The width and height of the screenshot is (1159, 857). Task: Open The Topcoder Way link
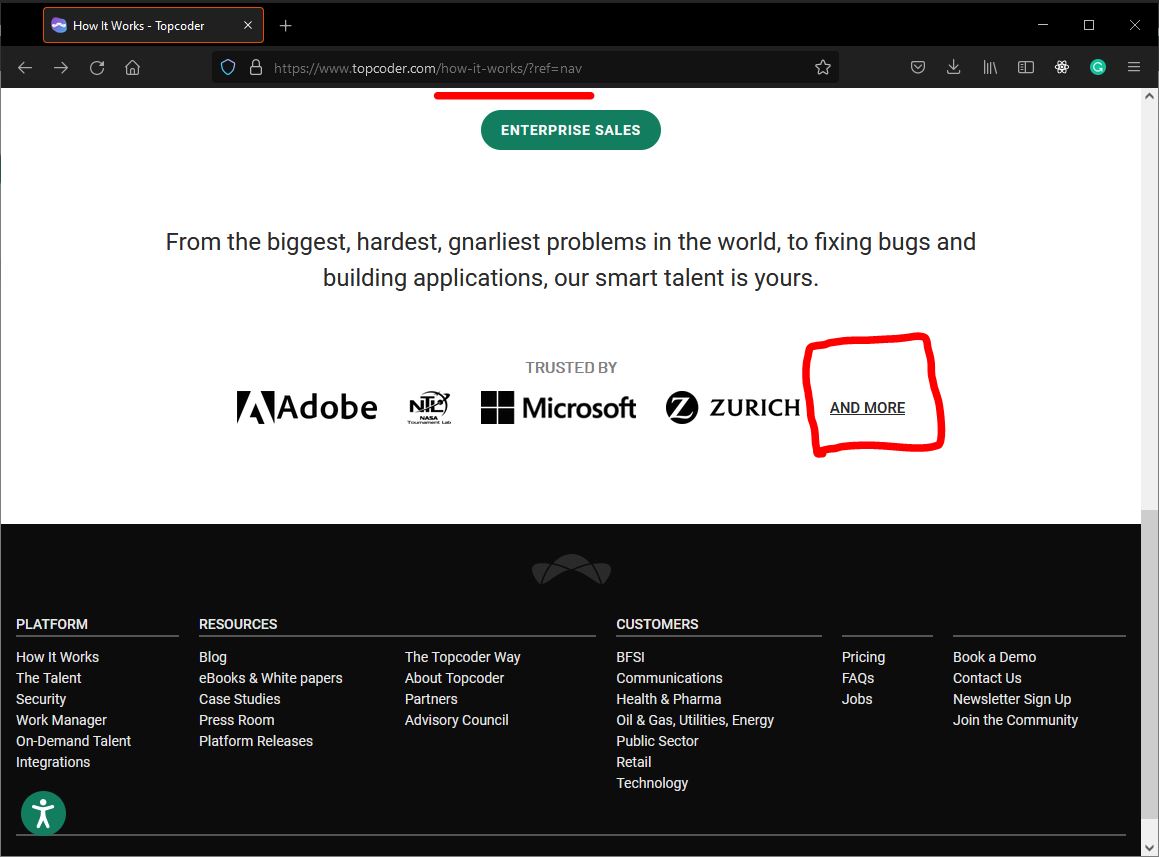click(463, 657)
